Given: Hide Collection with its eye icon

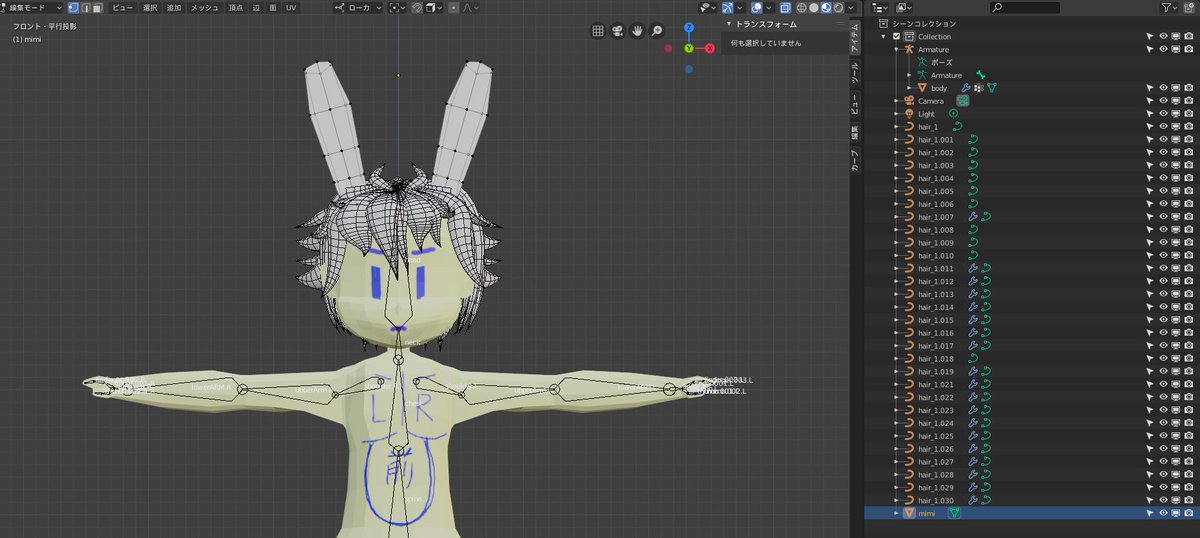Looking at the screenshot, I should coord(1164,36).
